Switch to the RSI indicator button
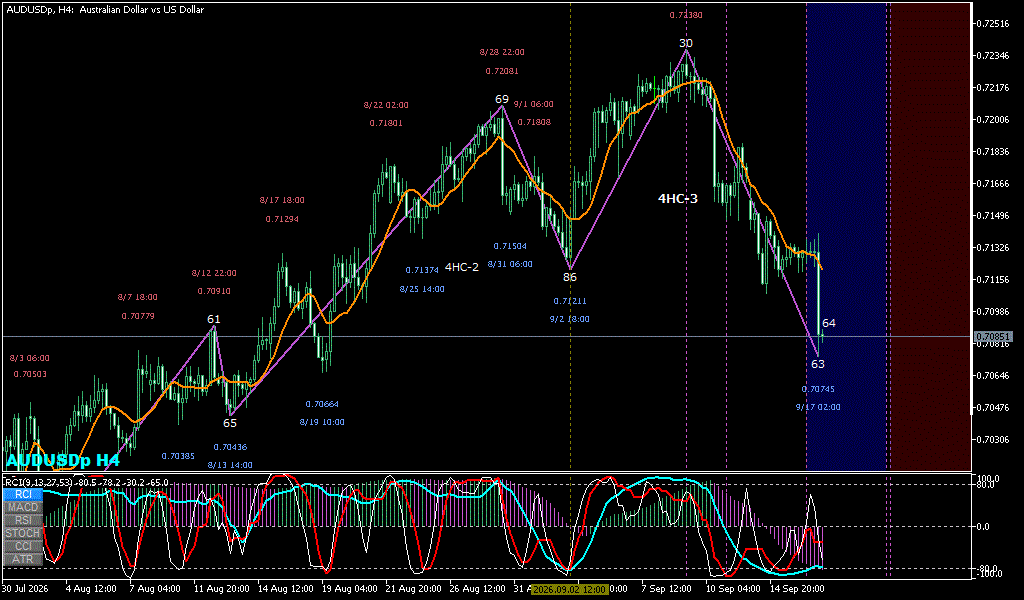1024x600 pixels. click(23, 520)
